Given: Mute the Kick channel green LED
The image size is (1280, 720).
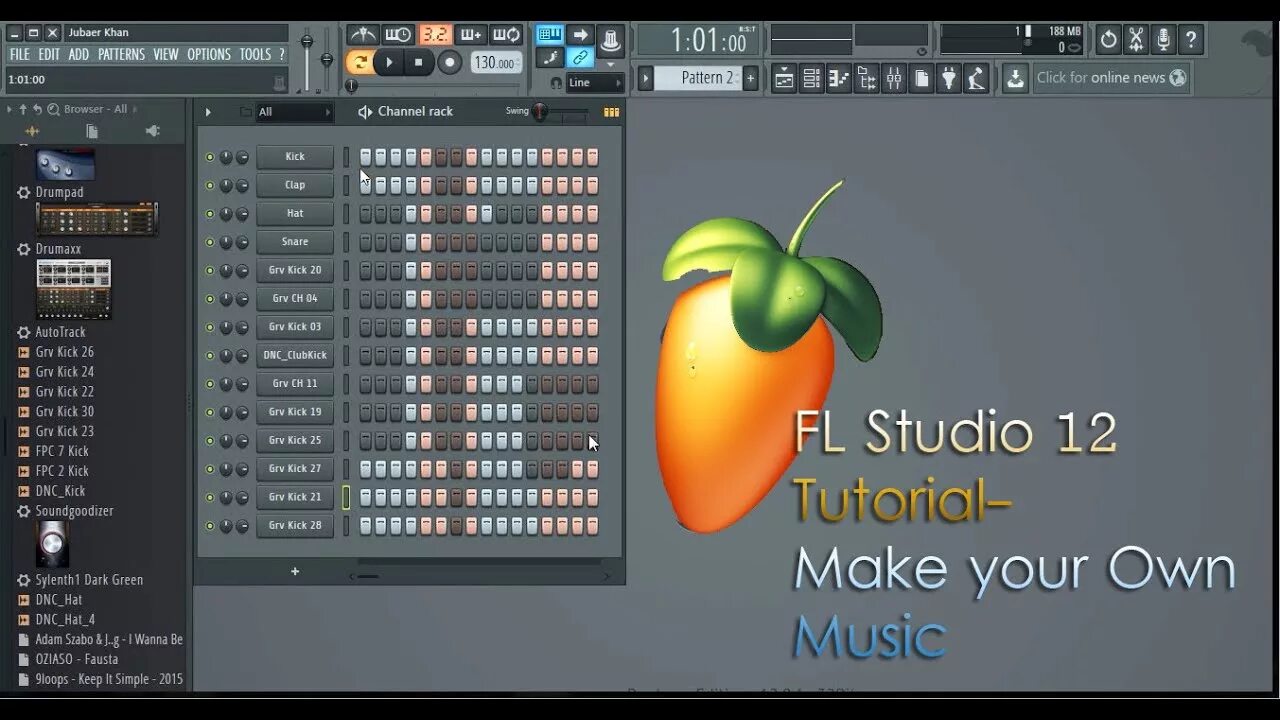Looking at the screenshot, I should [x=210, y=157].
